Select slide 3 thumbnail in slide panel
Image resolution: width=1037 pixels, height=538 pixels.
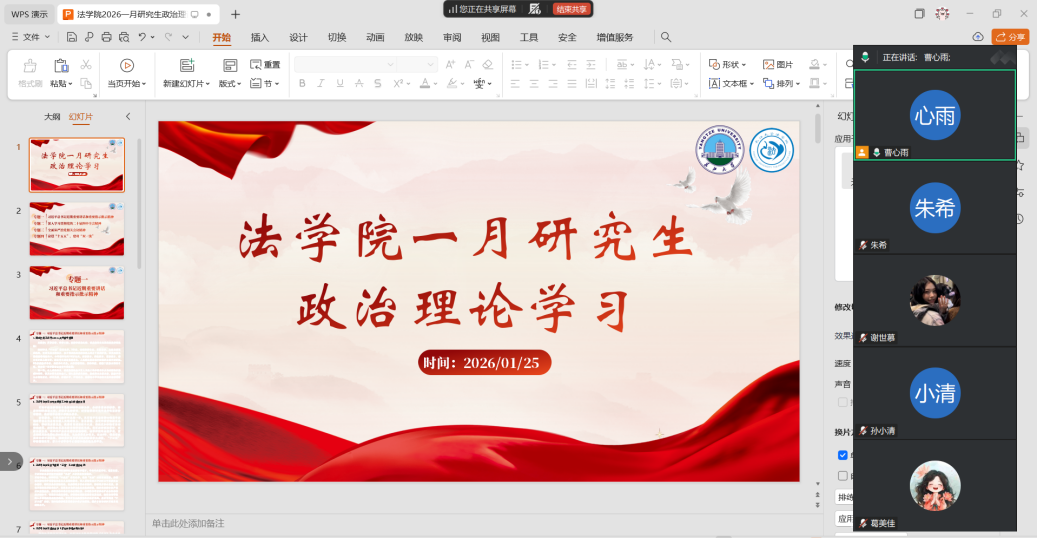tap(77, 292)
